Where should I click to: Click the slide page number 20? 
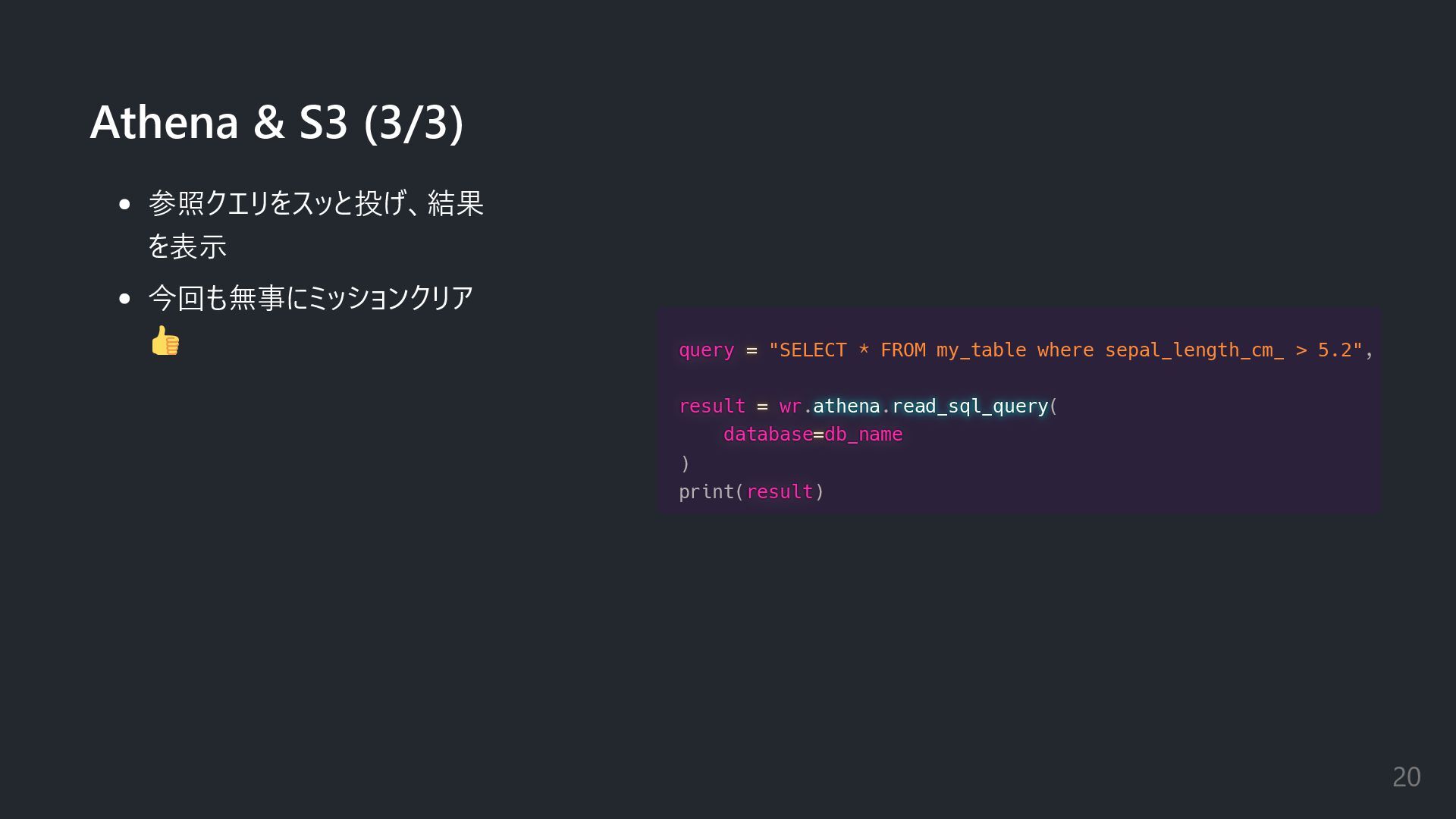pyautogui.click(x=1406, y=777)
